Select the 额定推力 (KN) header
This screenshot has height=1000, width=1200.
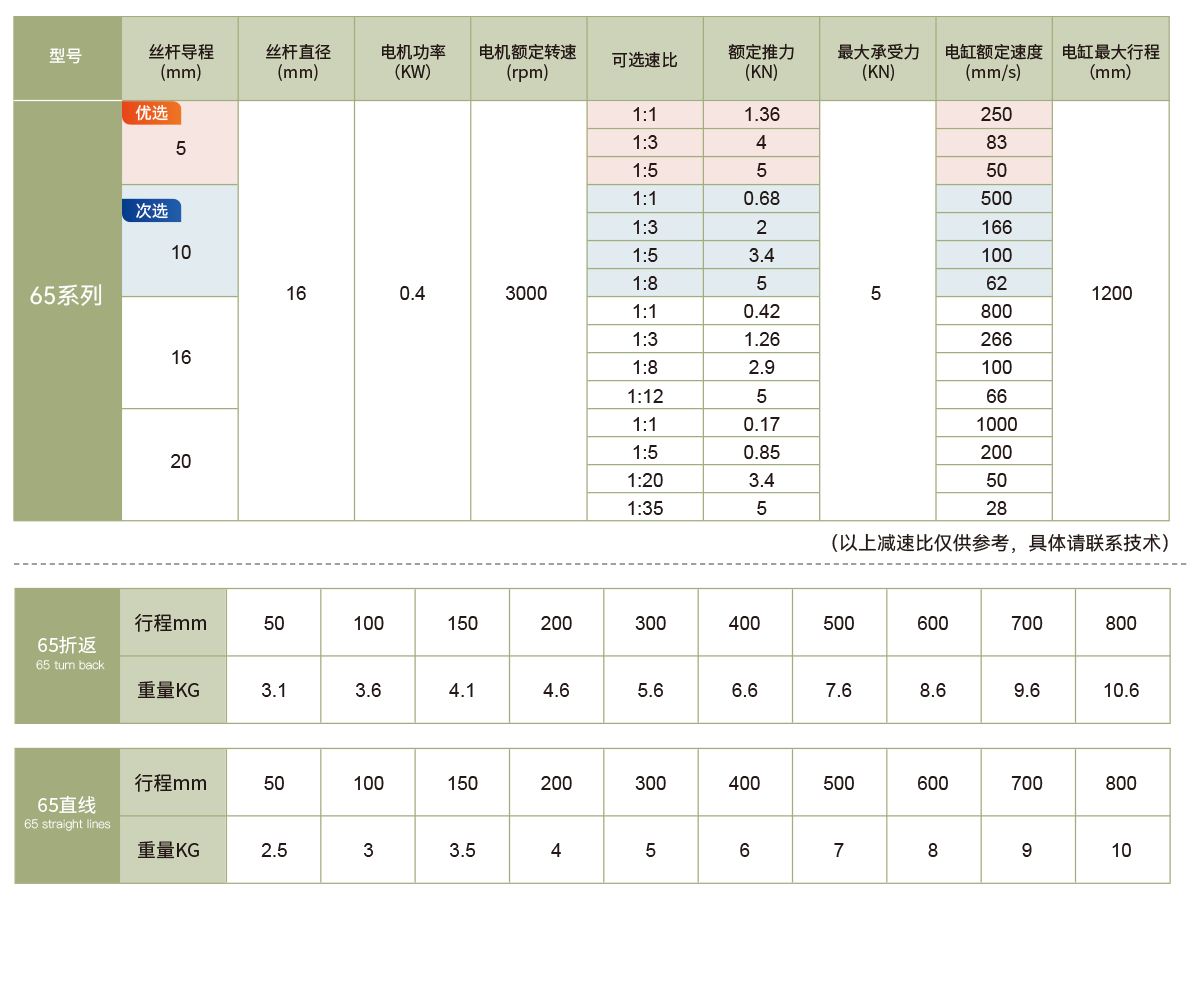tap(761, 60)
